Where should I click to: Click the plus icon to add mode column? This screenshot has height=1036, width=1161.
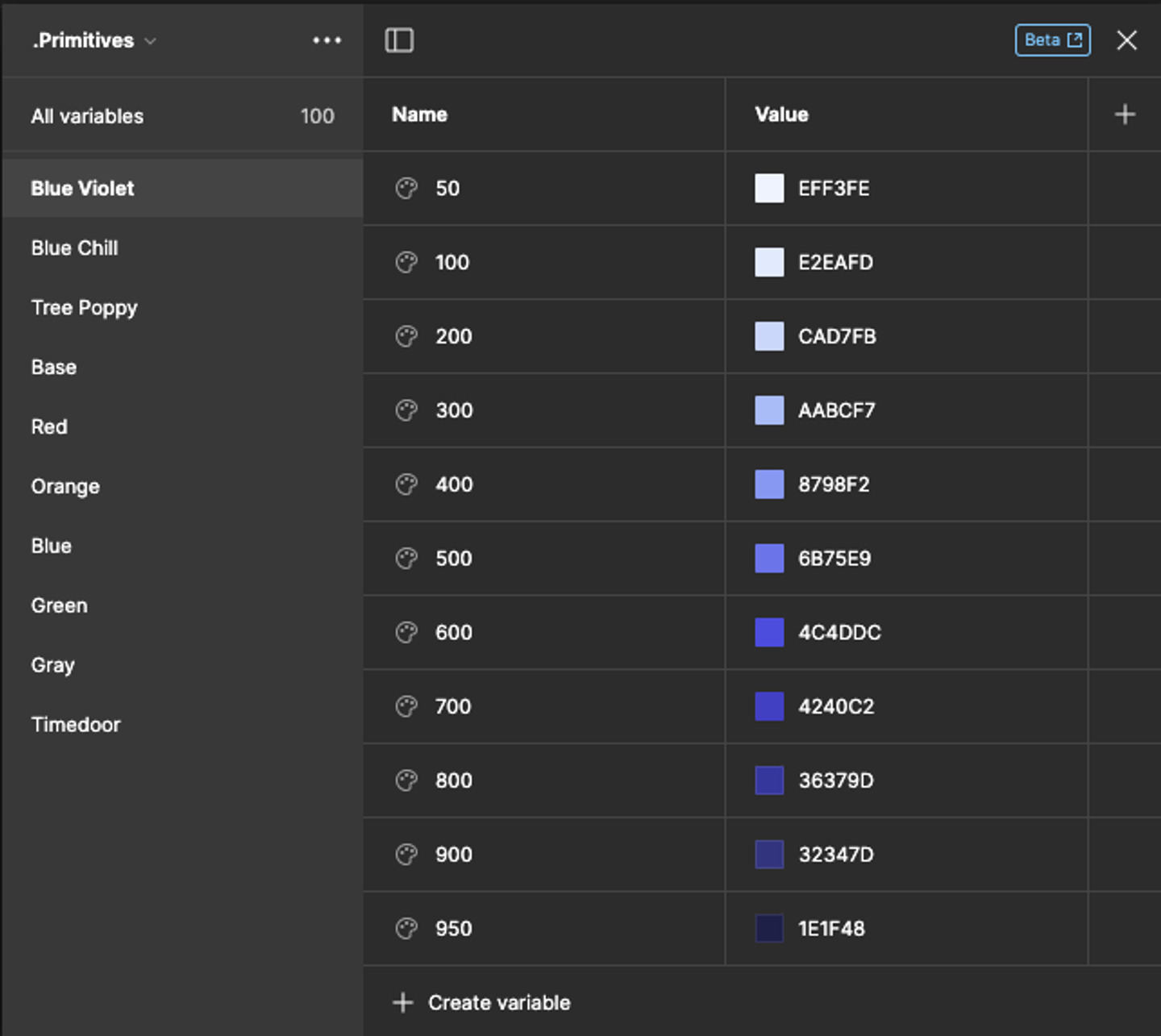click(1125, 114)
